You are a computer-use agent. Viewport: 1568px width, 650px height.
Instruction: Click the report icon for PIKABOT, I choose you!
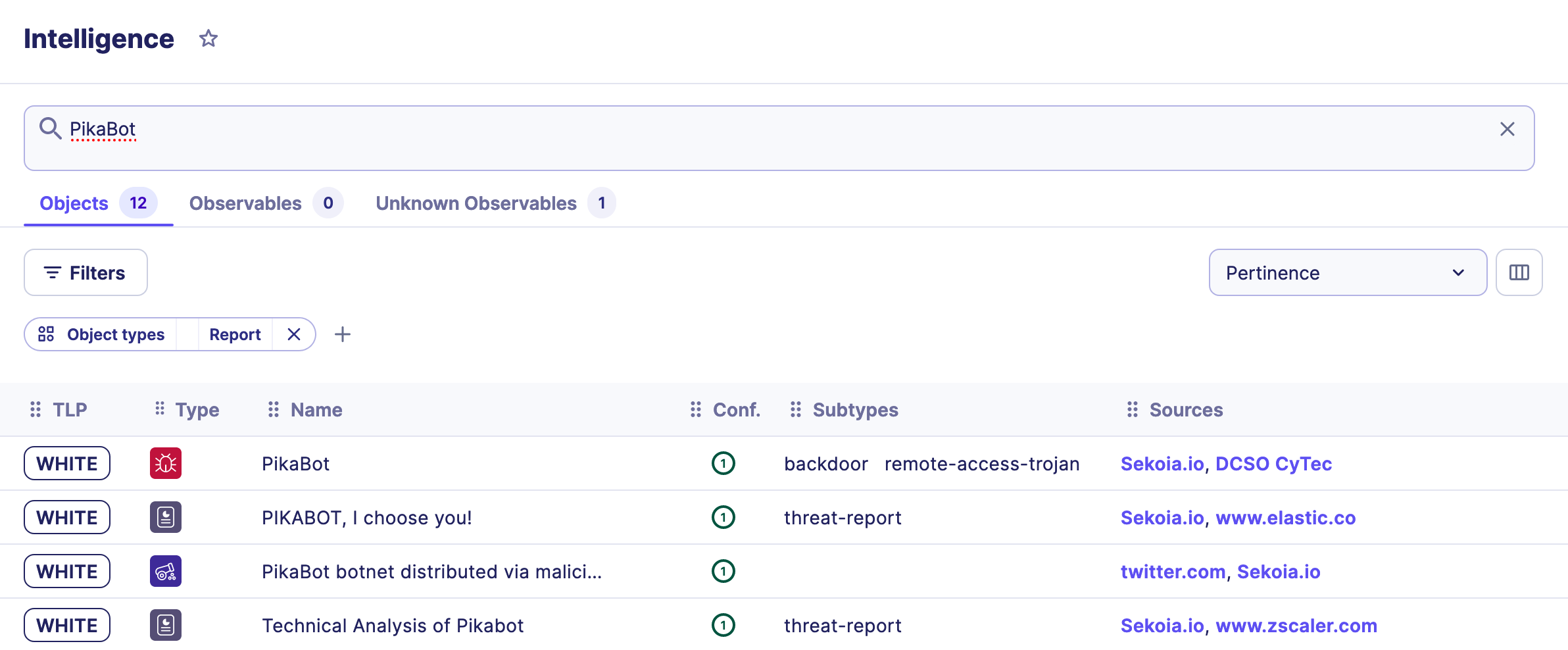tap(166, 518)
